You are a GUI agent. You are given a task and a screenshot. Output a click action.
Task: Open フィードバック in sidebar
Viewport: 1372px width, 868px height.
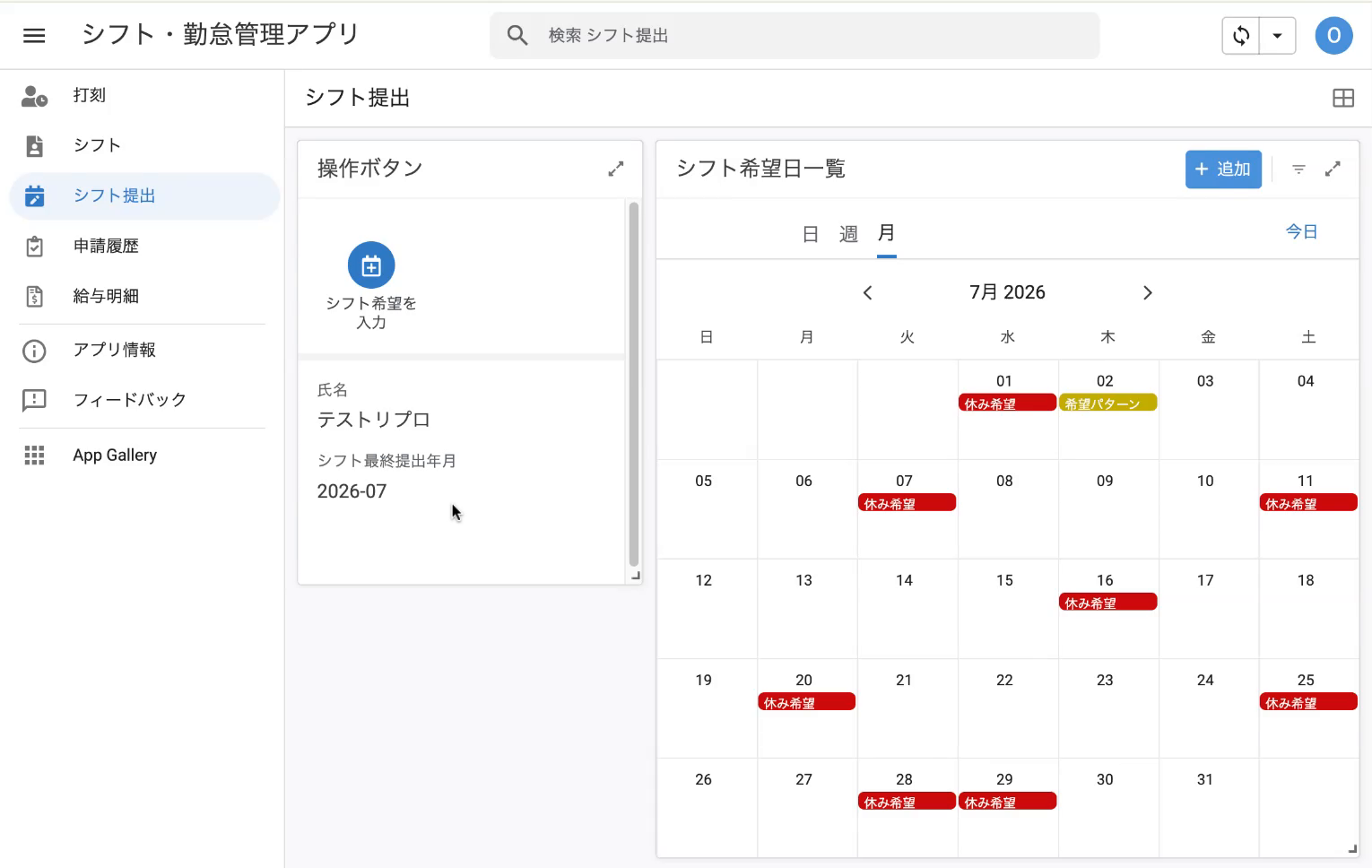coord(144,400)
